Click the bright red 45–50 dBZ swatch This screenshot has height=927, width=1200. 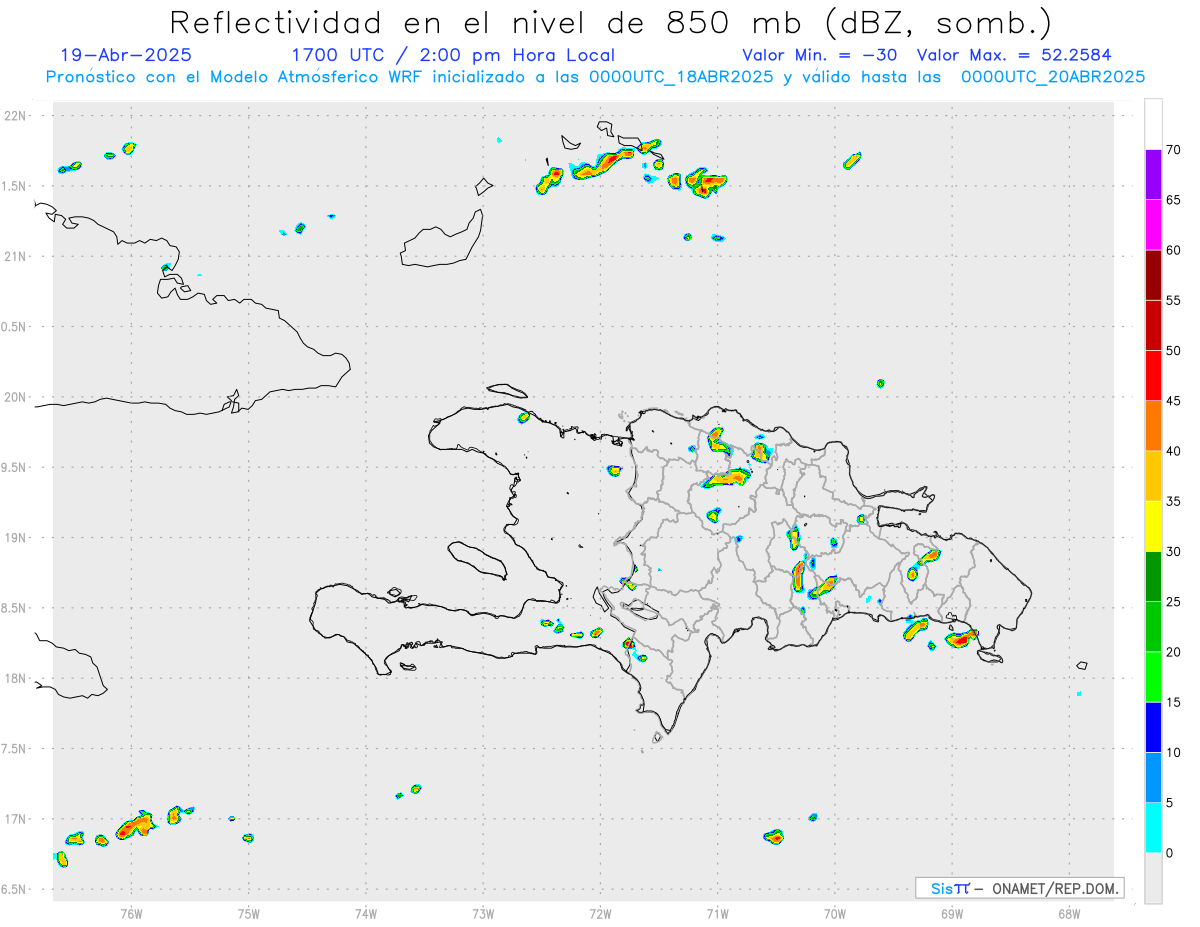point(1153,376)
